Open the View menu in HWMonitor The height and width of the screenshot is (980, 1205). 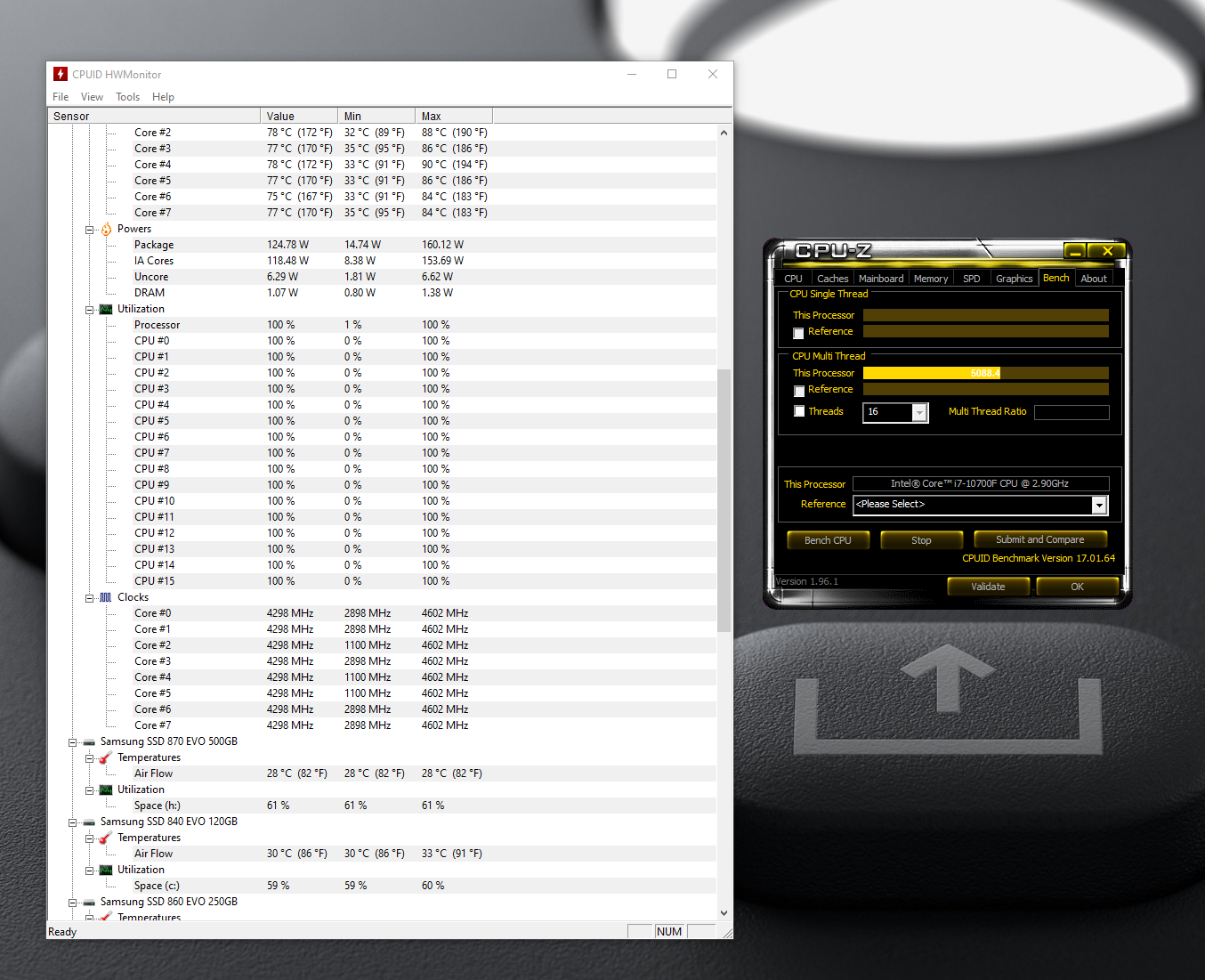tap(92, 97)
